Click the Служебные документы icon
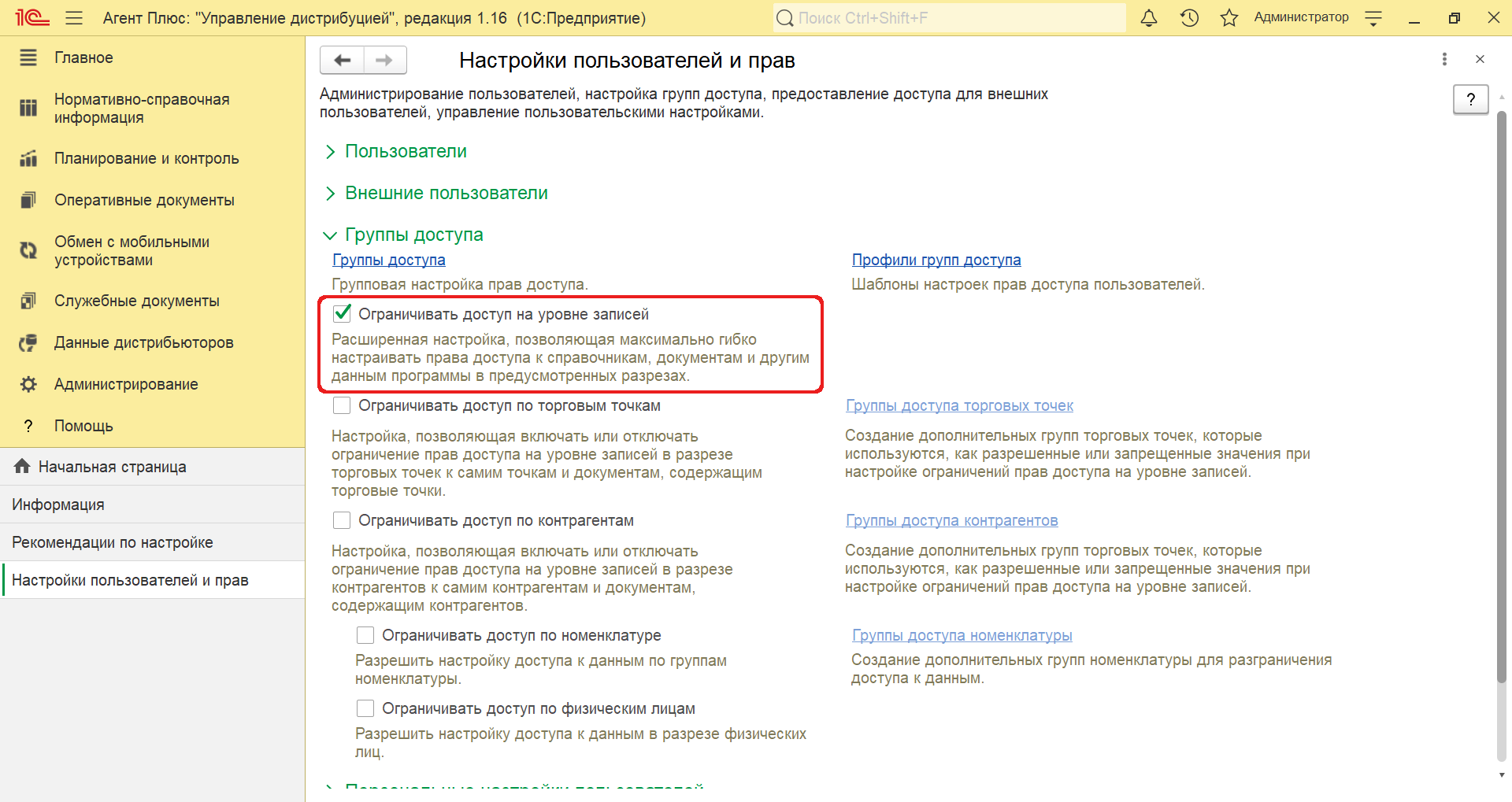The image size is (1512, 802). tap(28, 301)
